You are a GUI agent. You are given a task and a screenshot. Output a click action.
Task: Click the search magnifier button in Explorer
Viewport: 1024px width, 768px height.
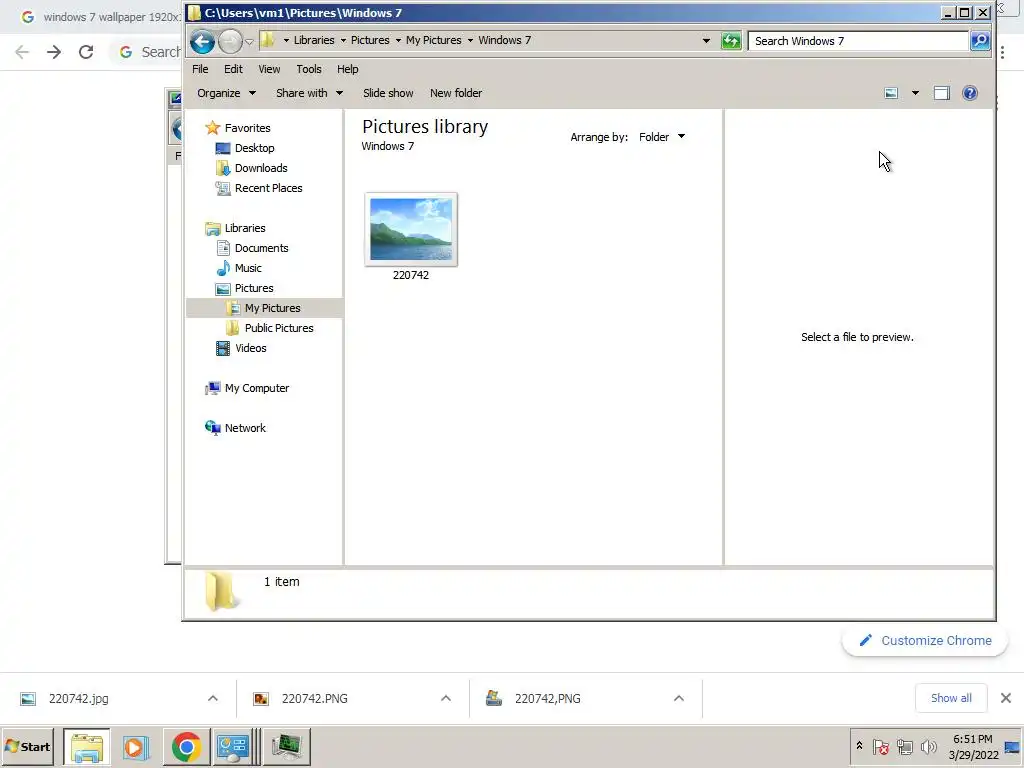pos(980,41)
